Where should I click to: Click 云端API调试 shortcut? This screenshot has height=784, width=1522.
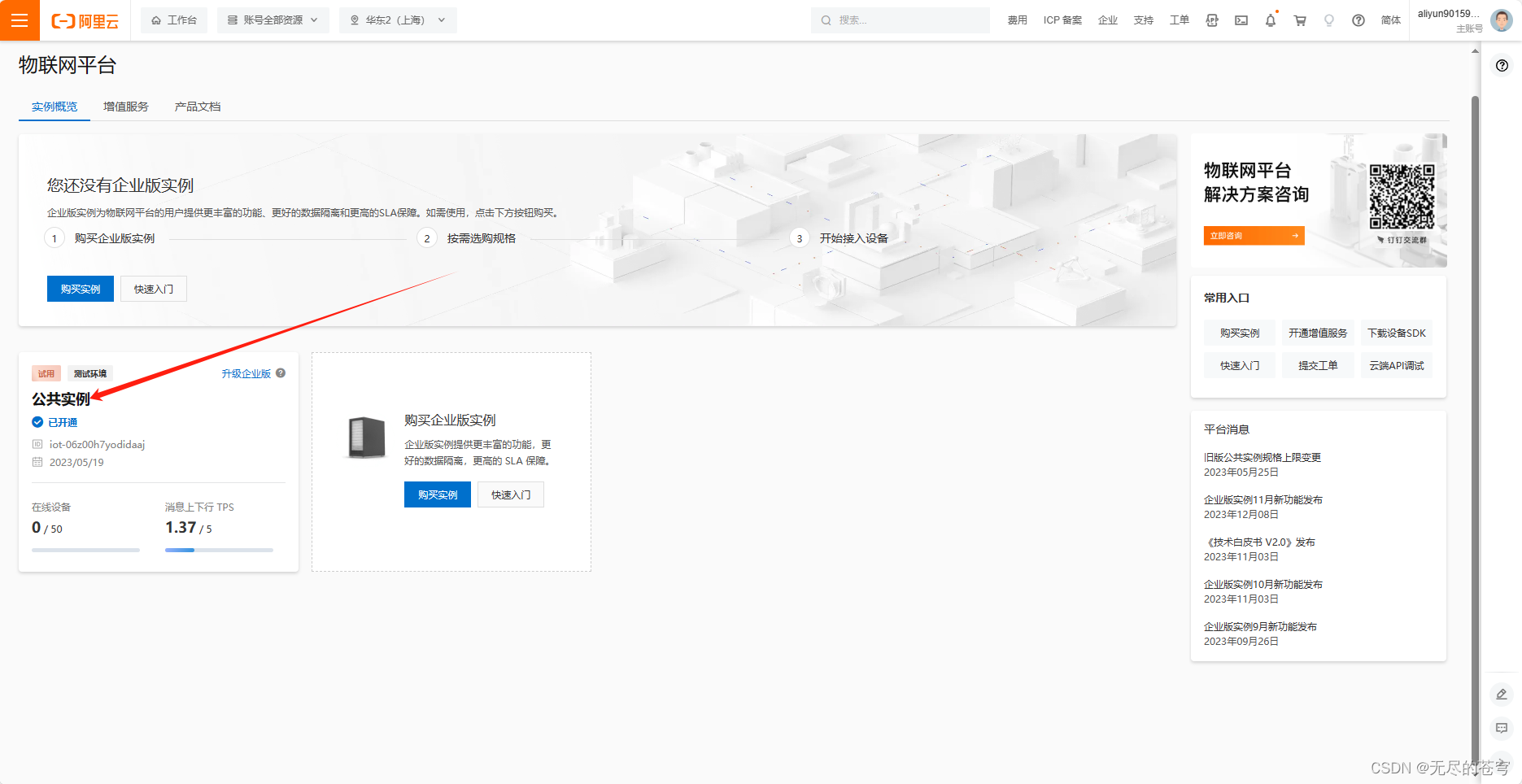(1397, 365)
